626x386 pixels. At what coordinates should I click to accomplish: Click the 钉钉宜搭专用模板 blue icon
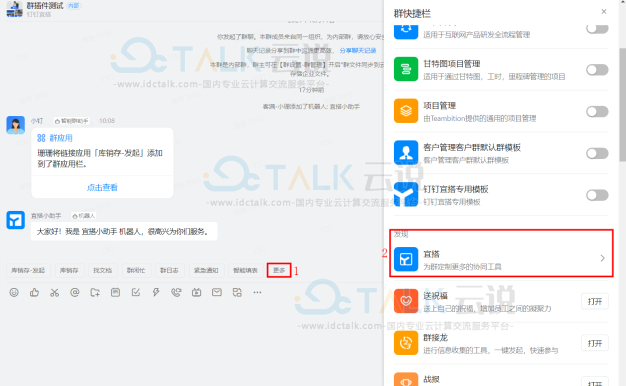[406, 194]
